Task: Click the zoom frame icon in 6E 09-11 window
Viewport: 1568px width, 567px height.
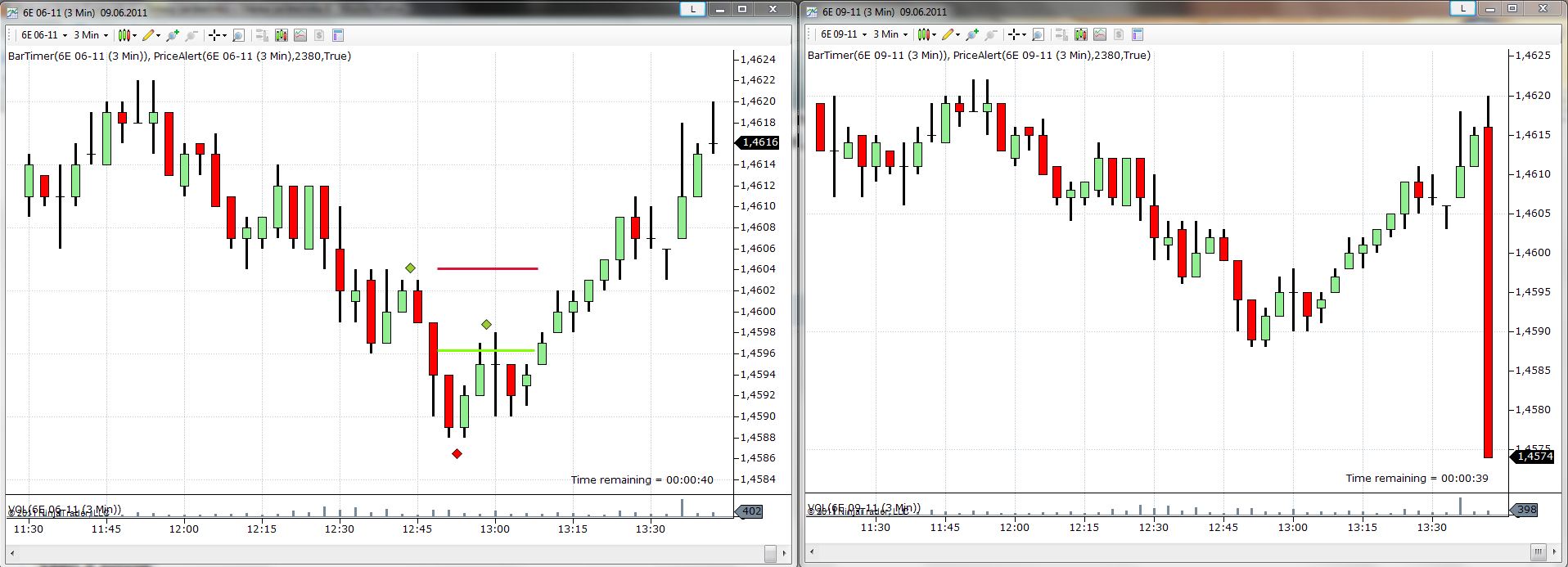Action: 1038,34
